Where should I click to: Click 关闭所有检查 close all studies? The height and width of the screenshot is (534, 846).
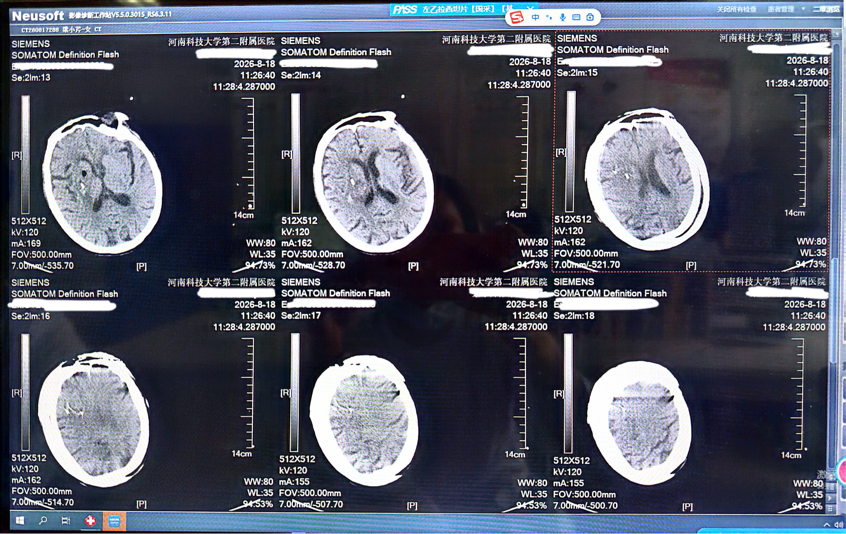[736, 9]
